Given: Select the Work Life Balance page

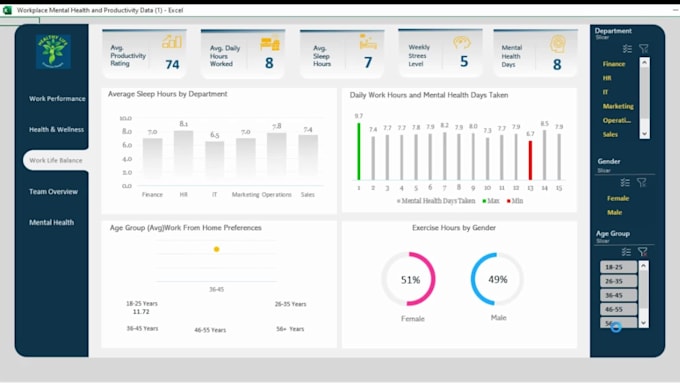Looking at the screenshot, I should click(56, 160).
